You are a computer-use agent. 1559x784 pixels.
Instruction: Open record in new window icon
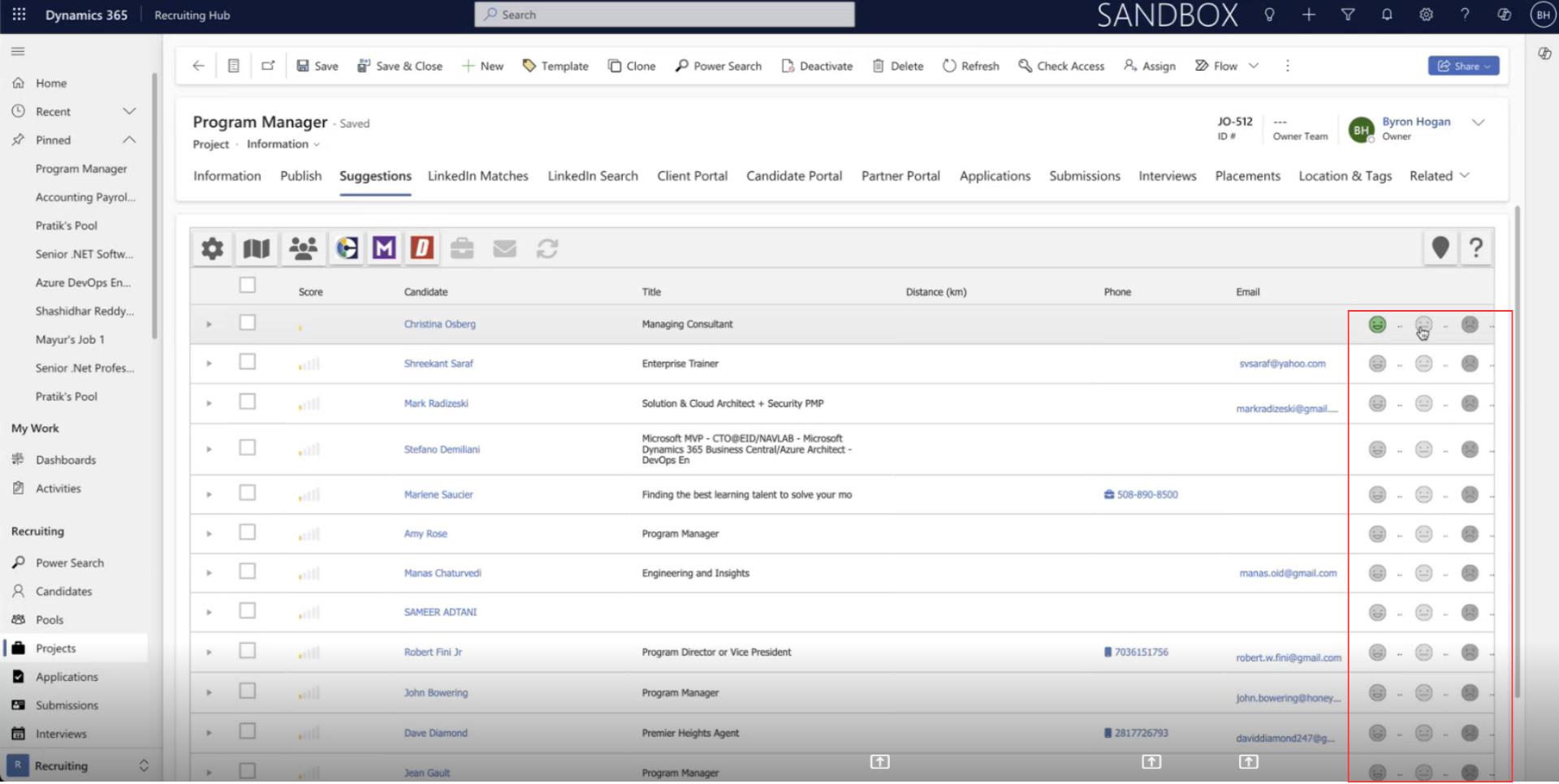coord(268,66)
